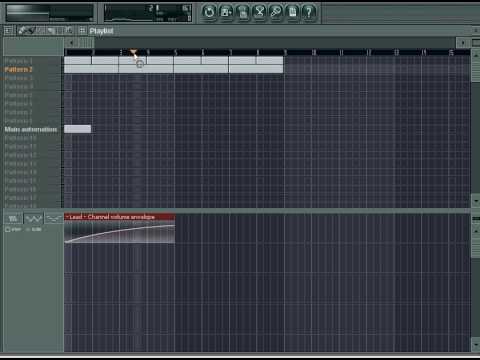480x360 pixels.
Task: Click the save new version disk icon
Action: click(226, 12)
